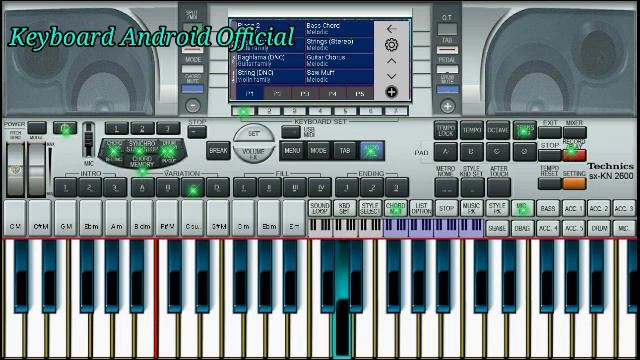Click the TAB button beside MODE
The width and height of the screenshot is (640, 360).
click(x=345, y=151)
